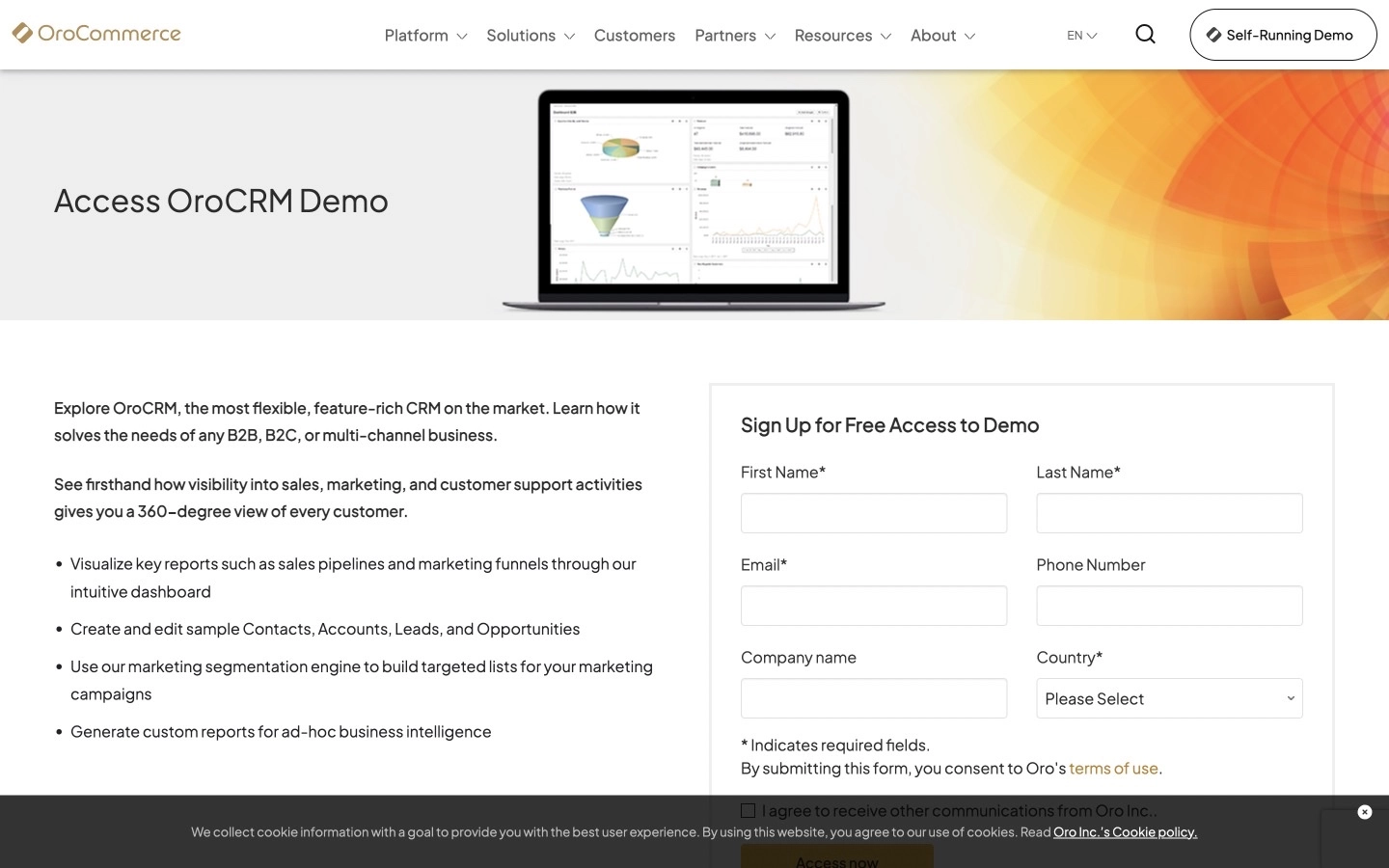Open the EN language selector

pos(1082,36)
